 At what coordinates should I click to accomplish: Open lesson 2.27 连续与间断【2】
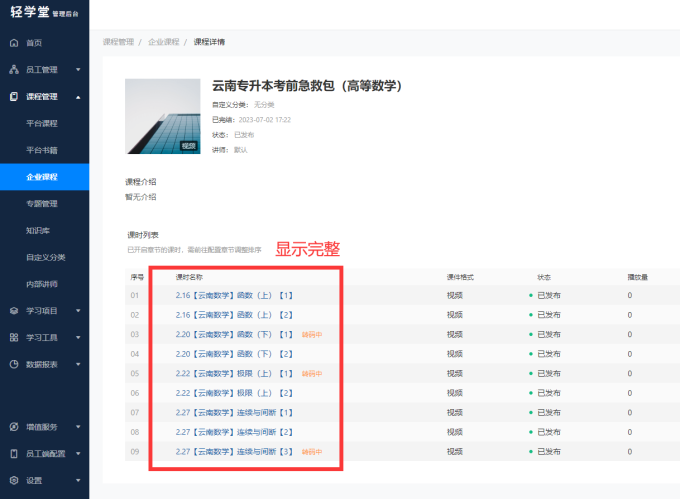(x=233, y=433)
